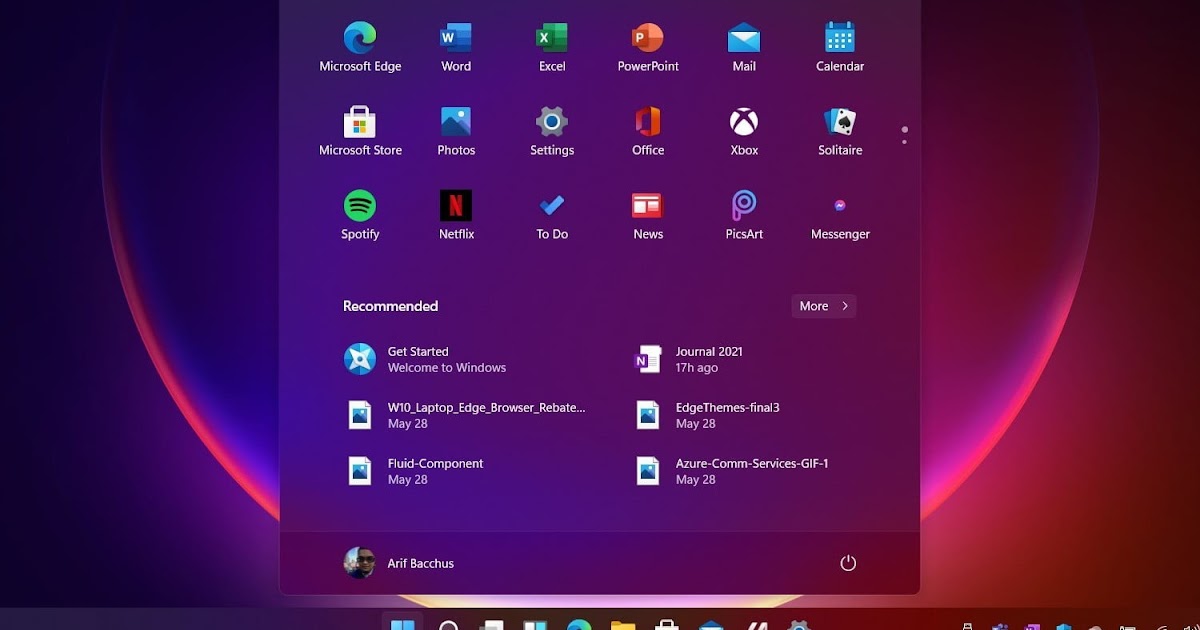The image size is (1200, 630).
Task: Open the Fluid-Component recommended file
Action: pos(414,471)
